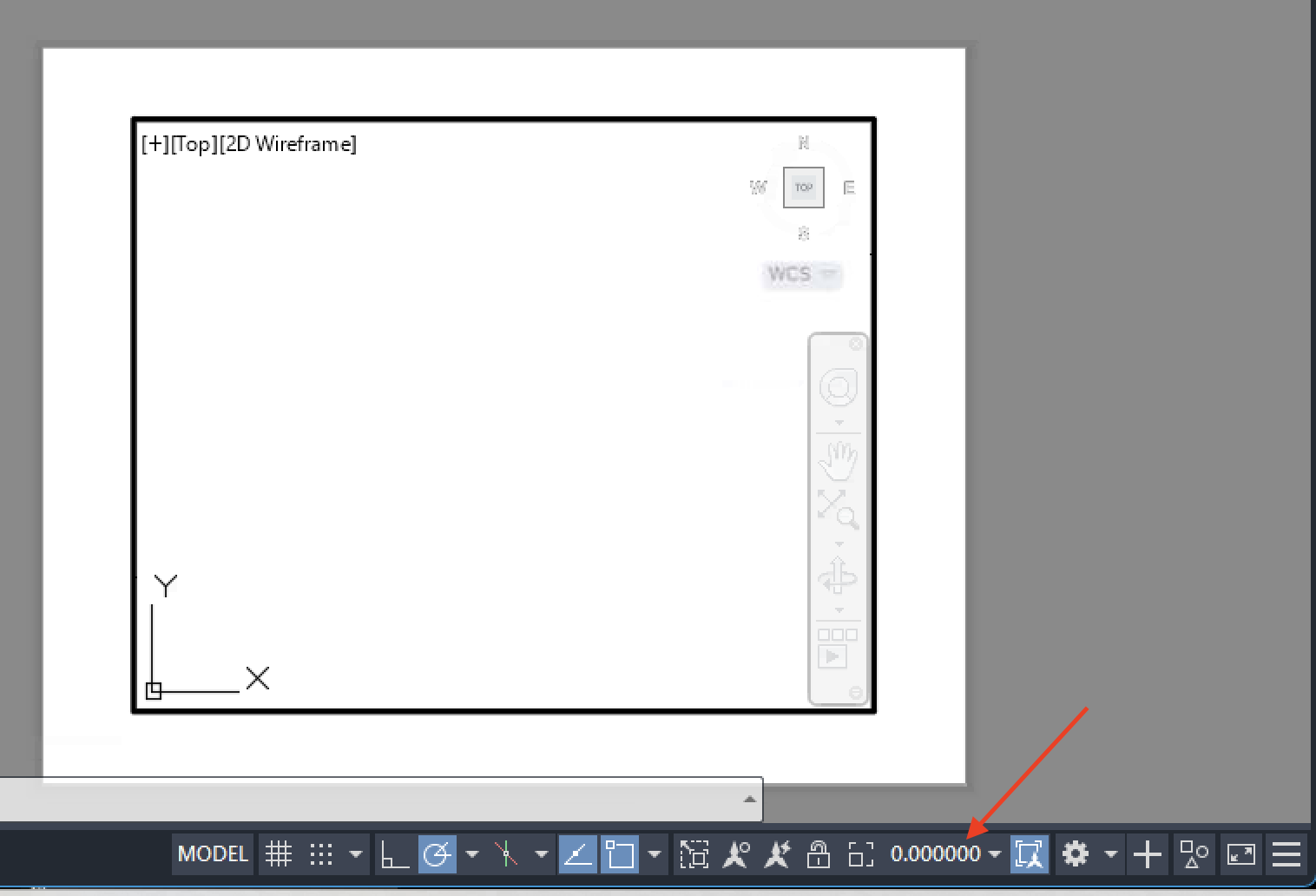
Task: Click the Clean Screen icon in status bar
Action: 1240,854
